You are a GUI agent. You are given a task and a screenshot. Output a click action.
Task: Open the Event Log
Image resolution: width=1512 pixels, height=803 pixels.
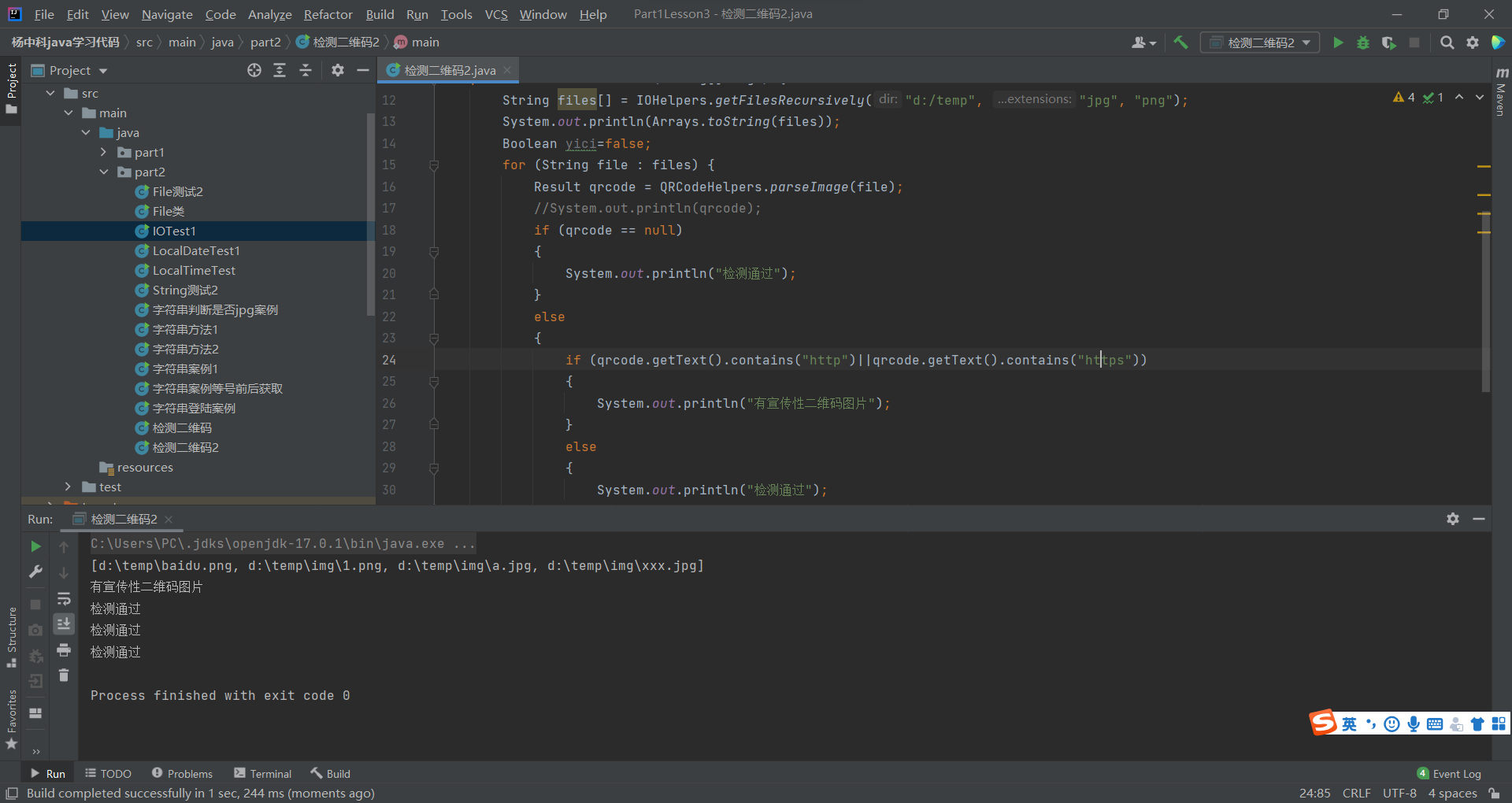(x=1449, y=773)
